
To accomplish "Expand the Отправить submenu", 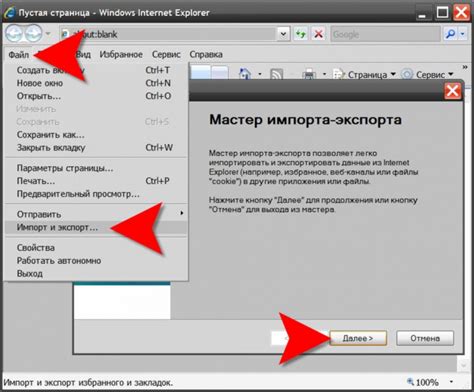I will 96,214.
